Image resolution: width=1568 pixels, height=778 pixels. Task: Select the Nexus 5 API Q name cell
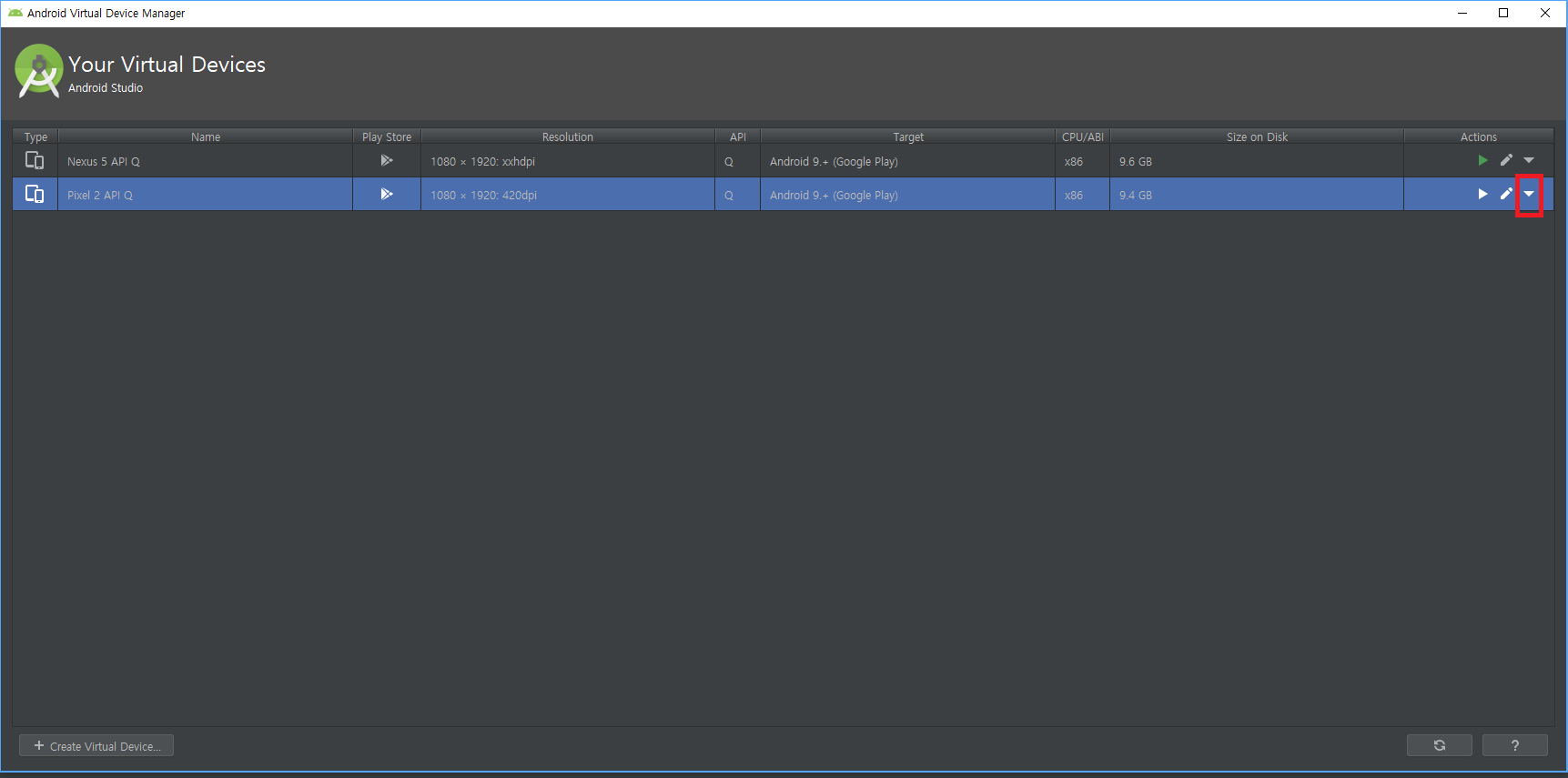[206, 161]
